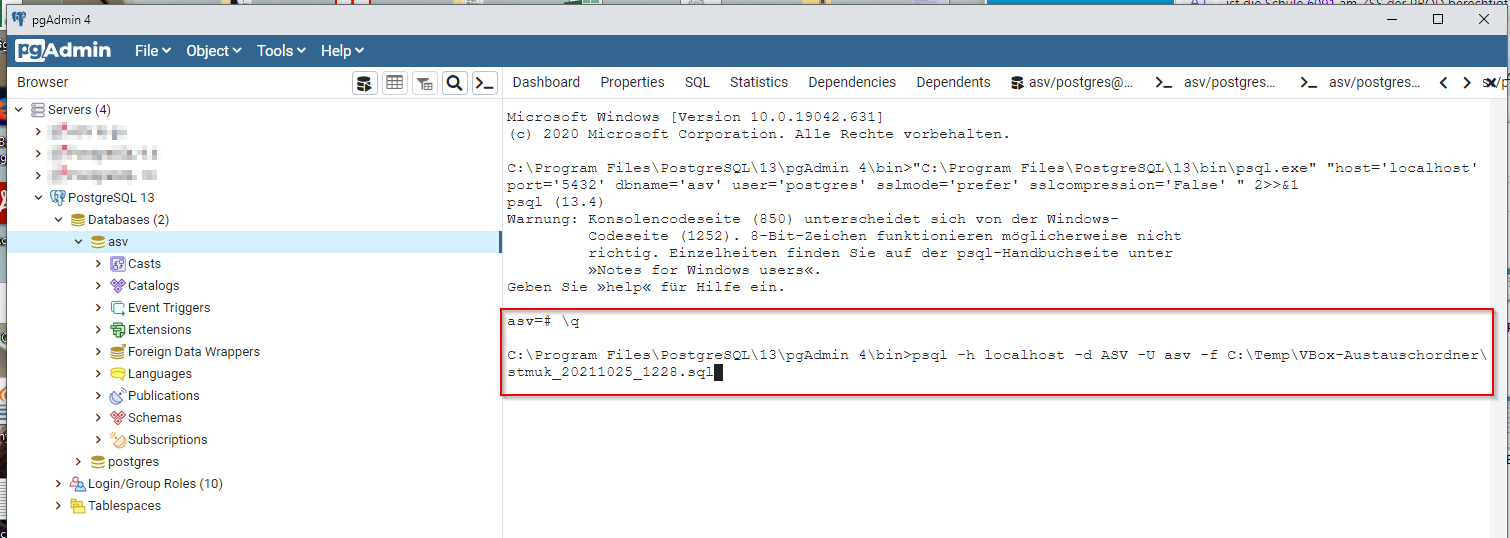The image size is (1510, 538).
Task: Select the Foreign Data Wrappers item
Action: (194, 351)
